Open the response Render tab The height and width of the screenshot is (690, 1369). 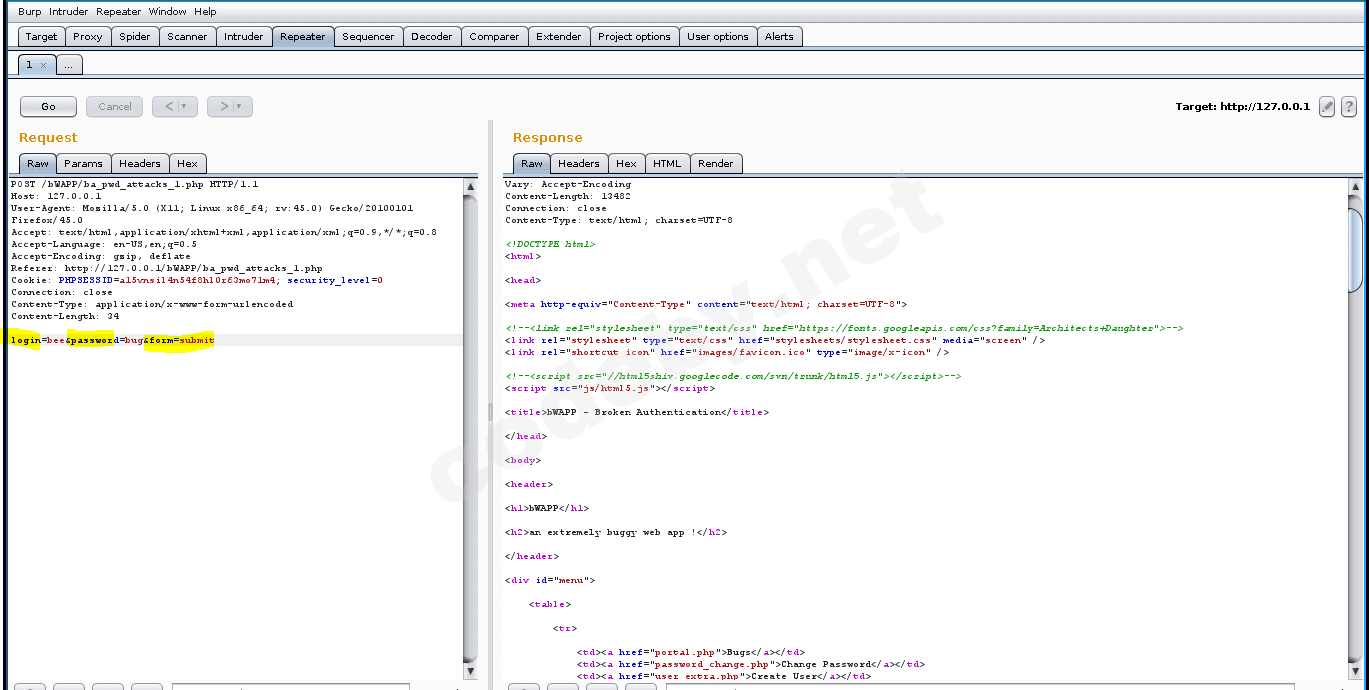click(715, 164)
